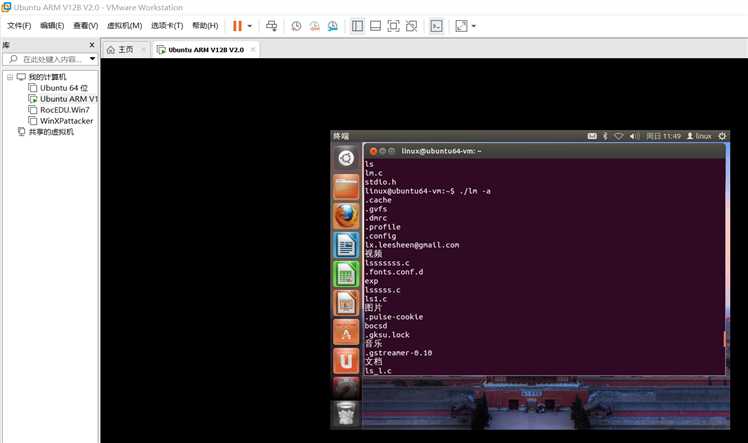Click the terminal title linux@ubuntu64-vm
Screen dimensions: 748x443
(441, 151)
